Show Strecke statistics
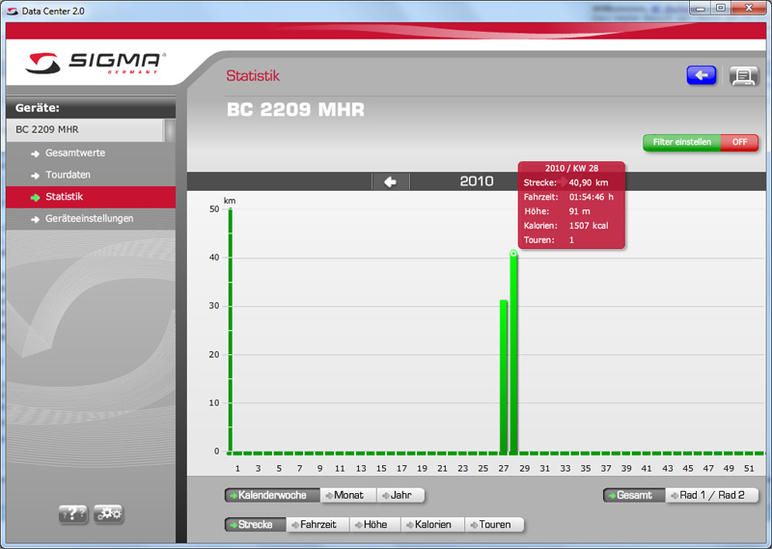Screen dimensions: 772x549 (255, 525)
